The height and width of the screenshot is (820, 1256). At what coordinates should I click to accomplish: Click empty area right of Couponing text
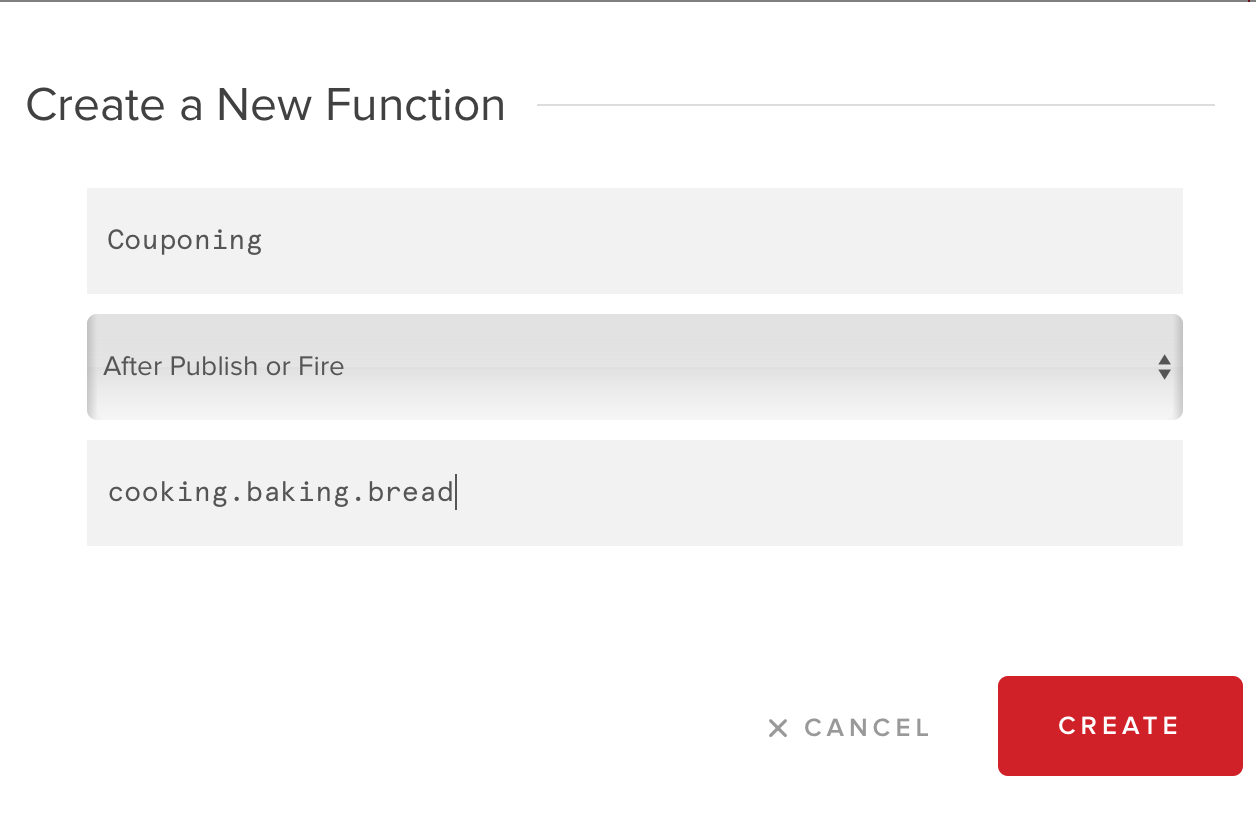(720, 241)
